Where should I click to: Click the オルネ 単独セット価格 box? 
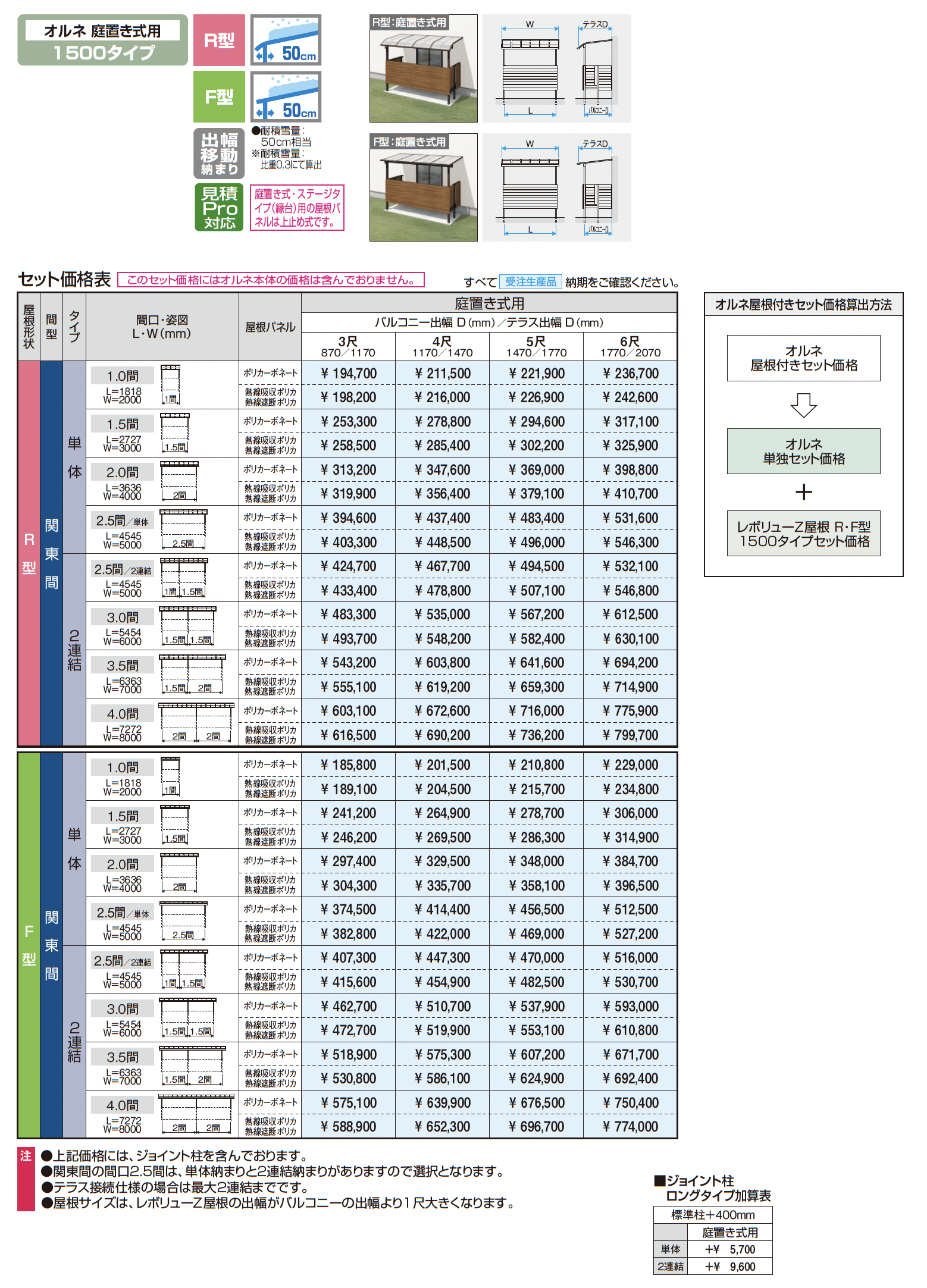point(803,452)
